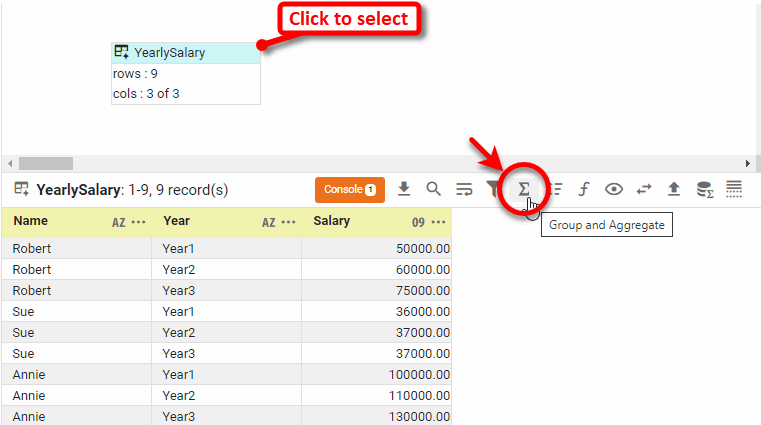Screen dimensions: 761x425
Task: Click the Group and Aggregate sigma icon
Action: click(x=523, y=189)
